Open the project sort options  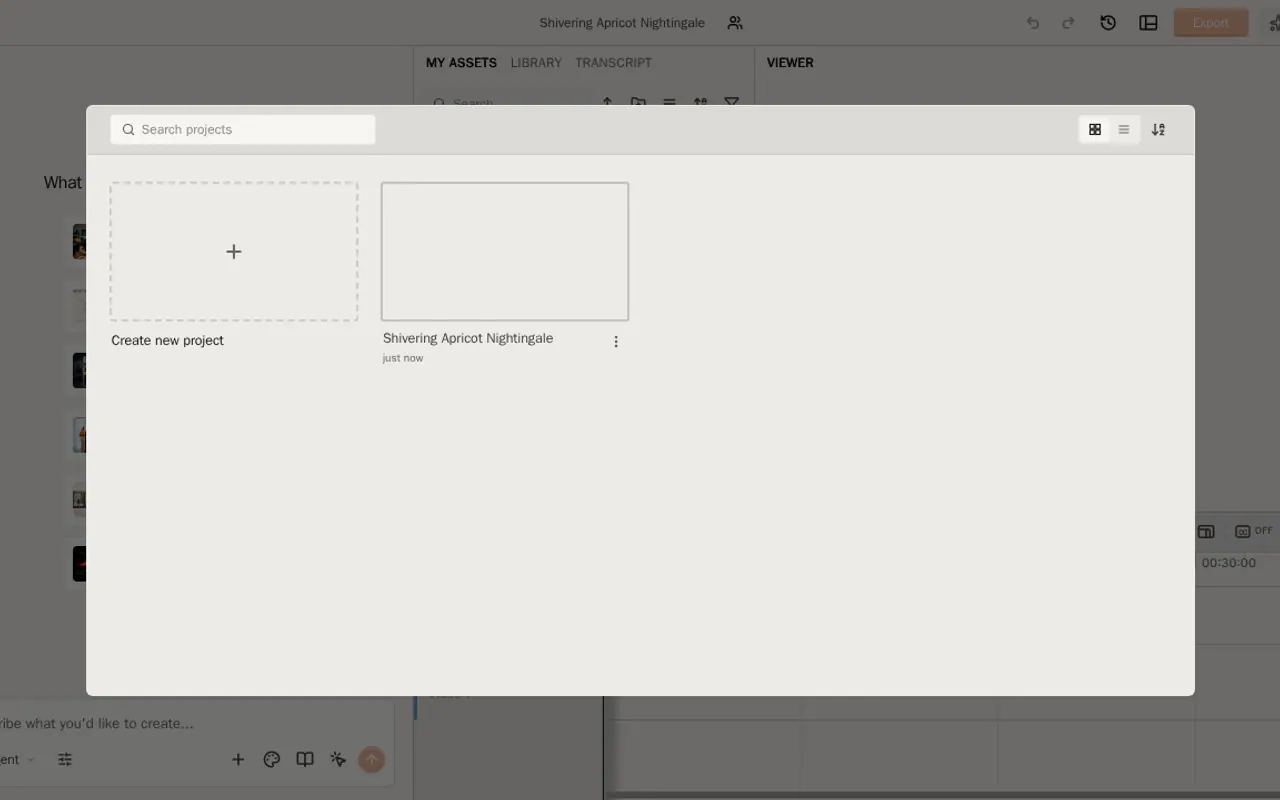pos(1158,130)
